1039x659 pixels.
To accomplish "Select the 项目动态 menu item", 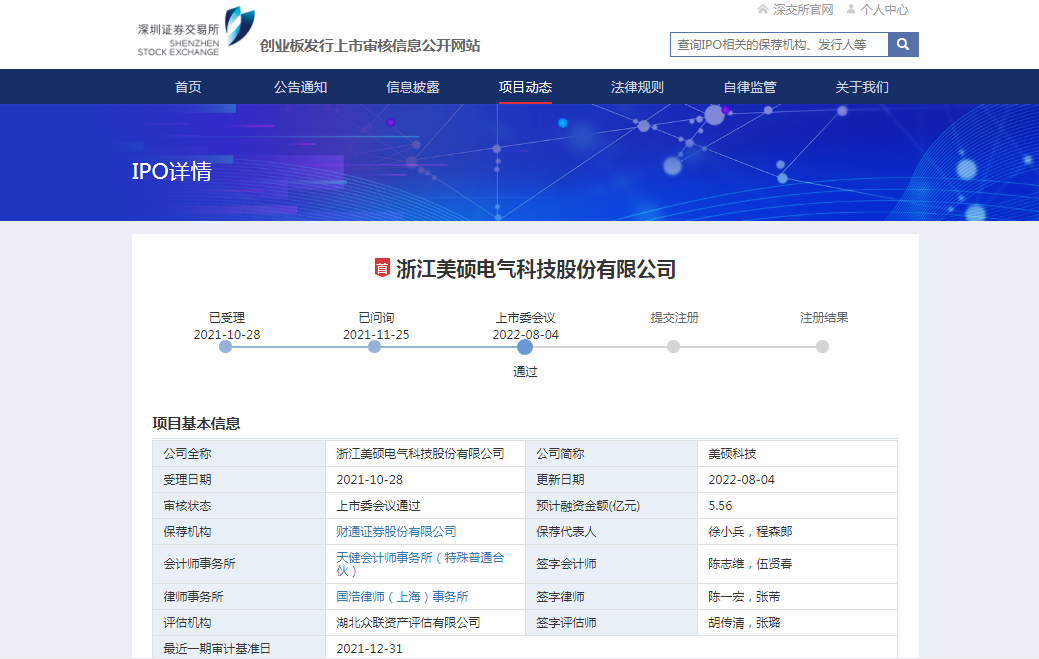I will (525, 87).
